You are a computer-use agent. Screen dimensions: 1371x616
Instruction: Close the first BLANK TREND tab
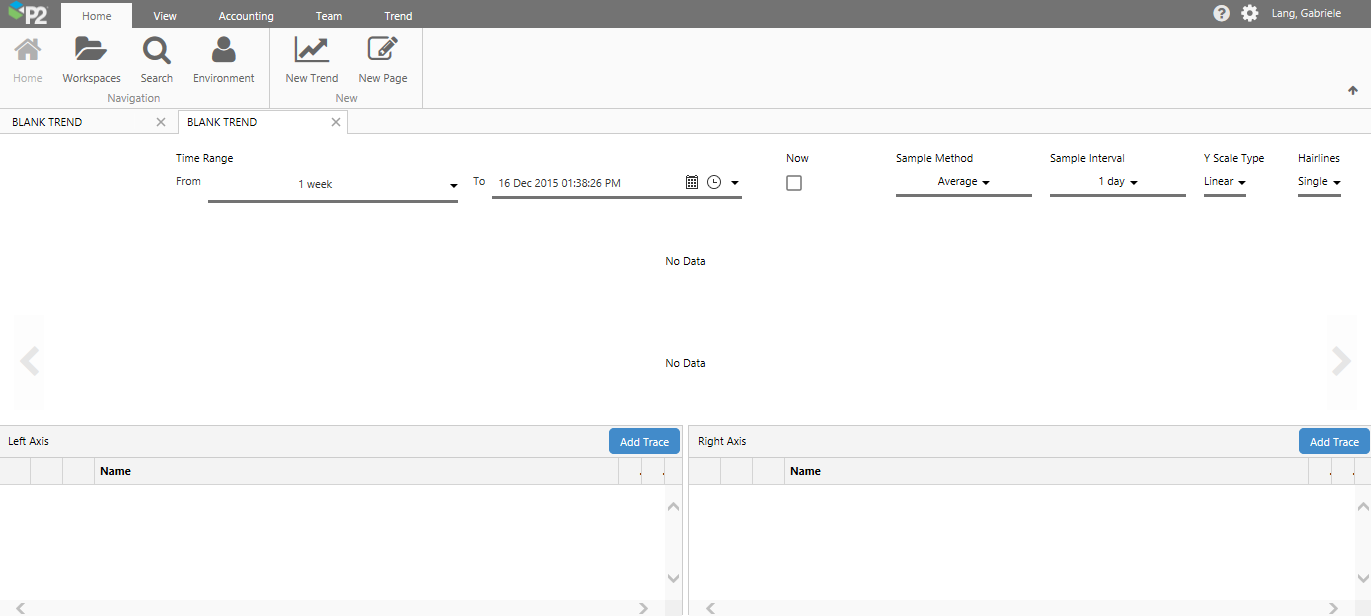pyautogui.click(x=161, y=122)
